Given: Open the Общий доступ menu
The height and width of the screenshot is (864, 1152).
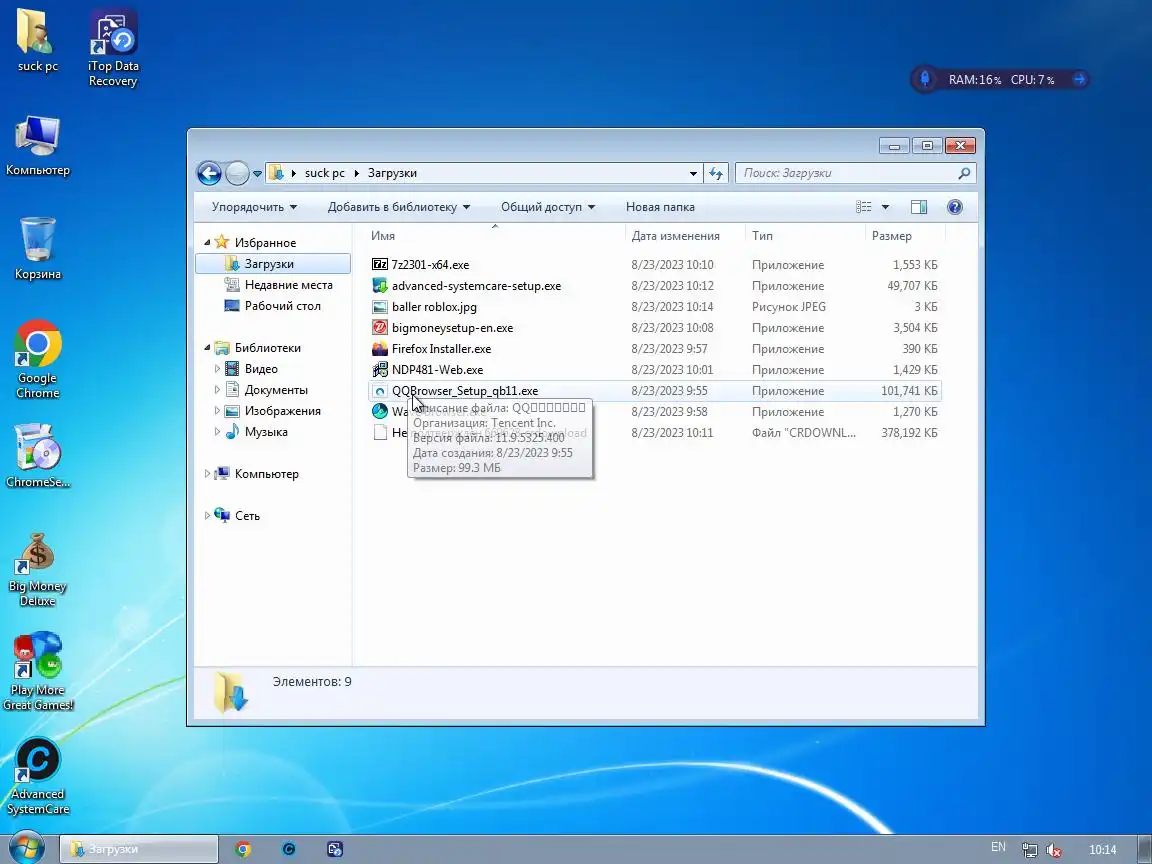Looking at the screenshot, I should (548, 207).
